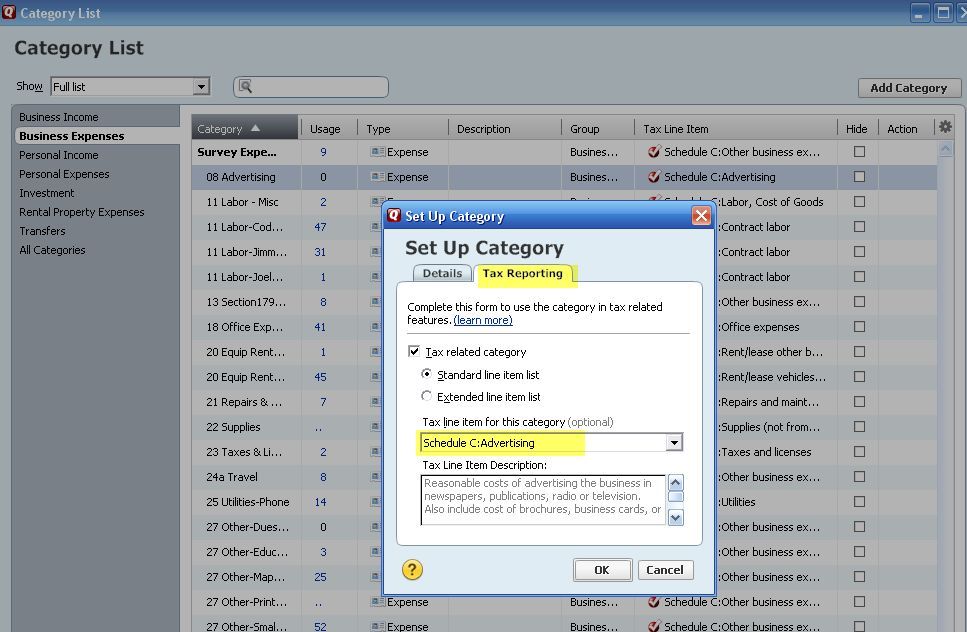Click the Add Category button
This screenshot has width=967, height=632.
coord(908,88)
